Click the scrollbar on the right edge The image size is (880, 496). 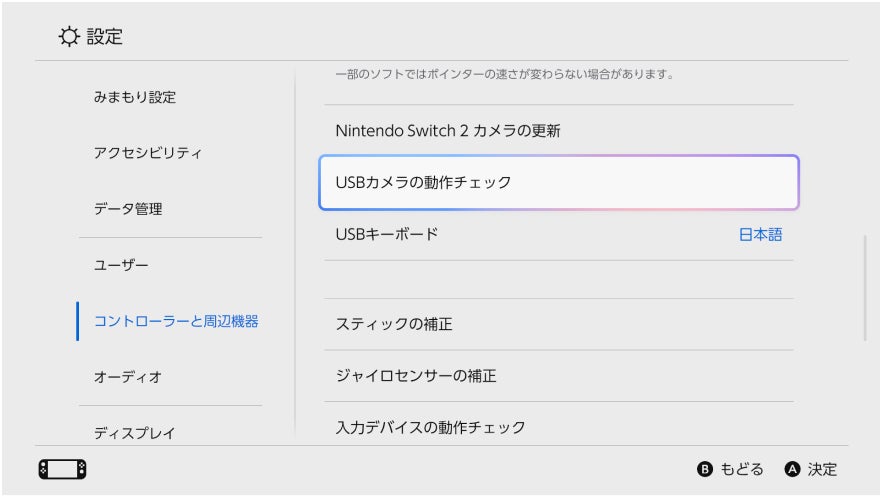tap(865, 288)
